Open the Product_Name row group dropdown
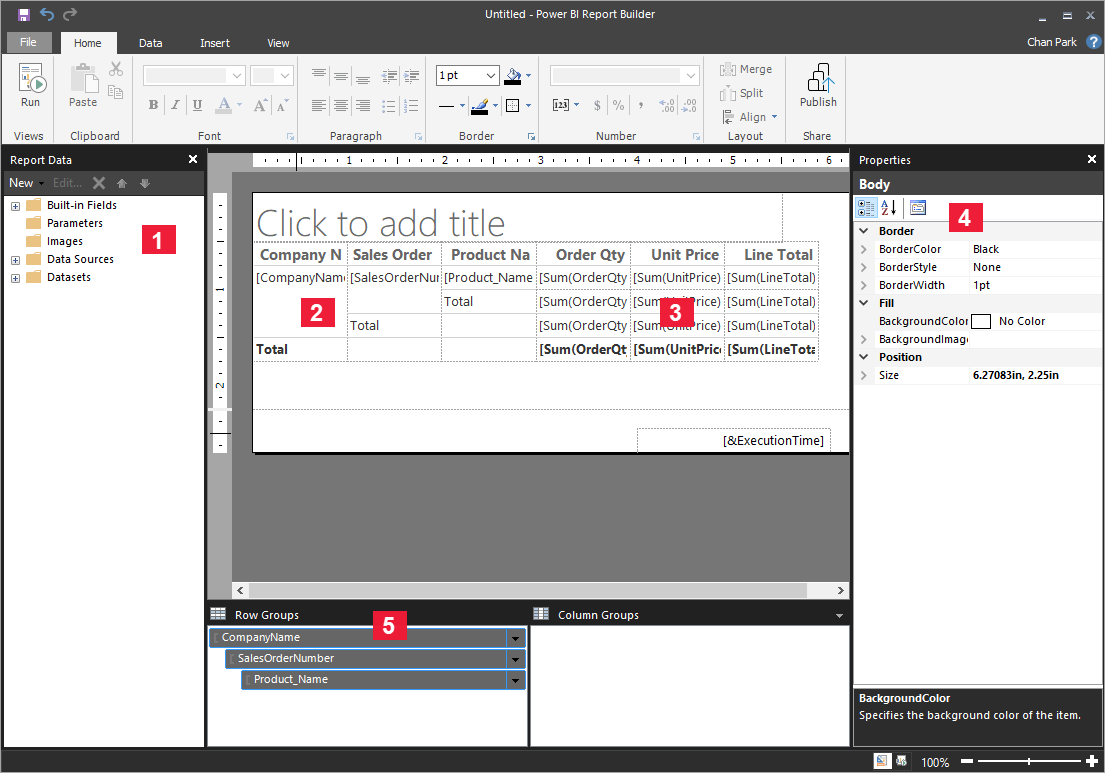Screen dimensions: 1105x773 pyautogui.click(x=516, y=680)
